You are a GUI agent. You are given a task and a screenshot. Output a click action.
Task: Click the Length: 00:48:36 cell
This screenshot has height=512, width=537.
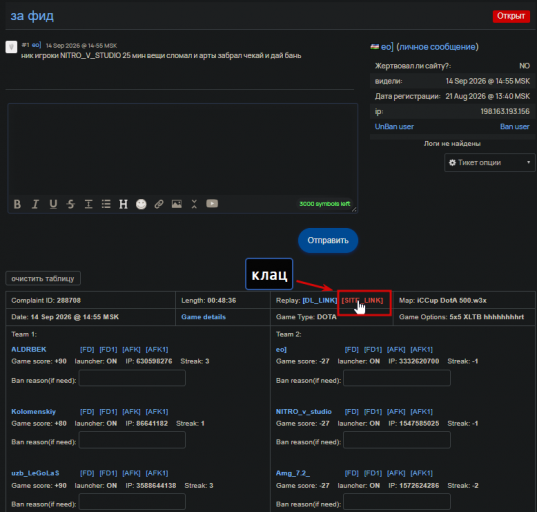pyautogui.click(x=223, y=300)
